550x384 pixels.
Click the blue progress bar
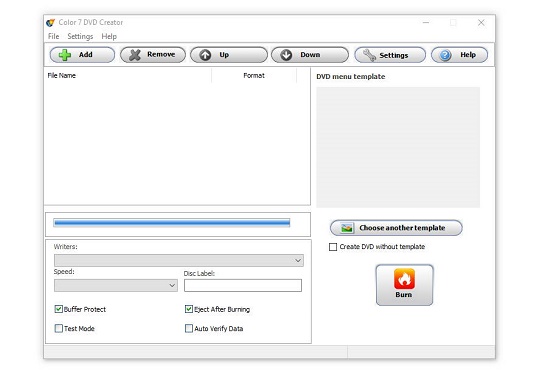[x=172, y=223]
